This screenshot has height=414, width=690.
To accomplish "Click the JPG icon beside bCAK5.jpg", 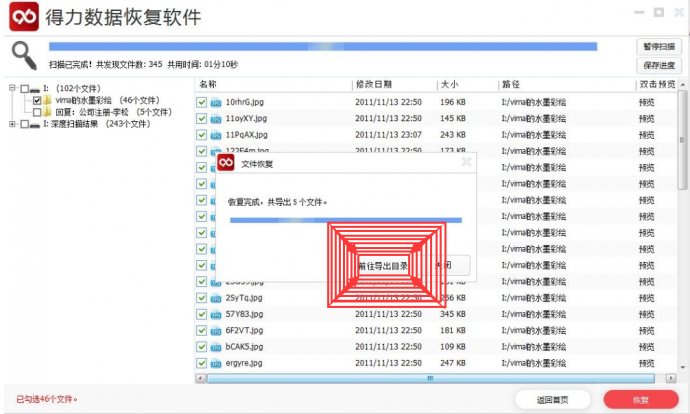I will [x=216, y=347].
